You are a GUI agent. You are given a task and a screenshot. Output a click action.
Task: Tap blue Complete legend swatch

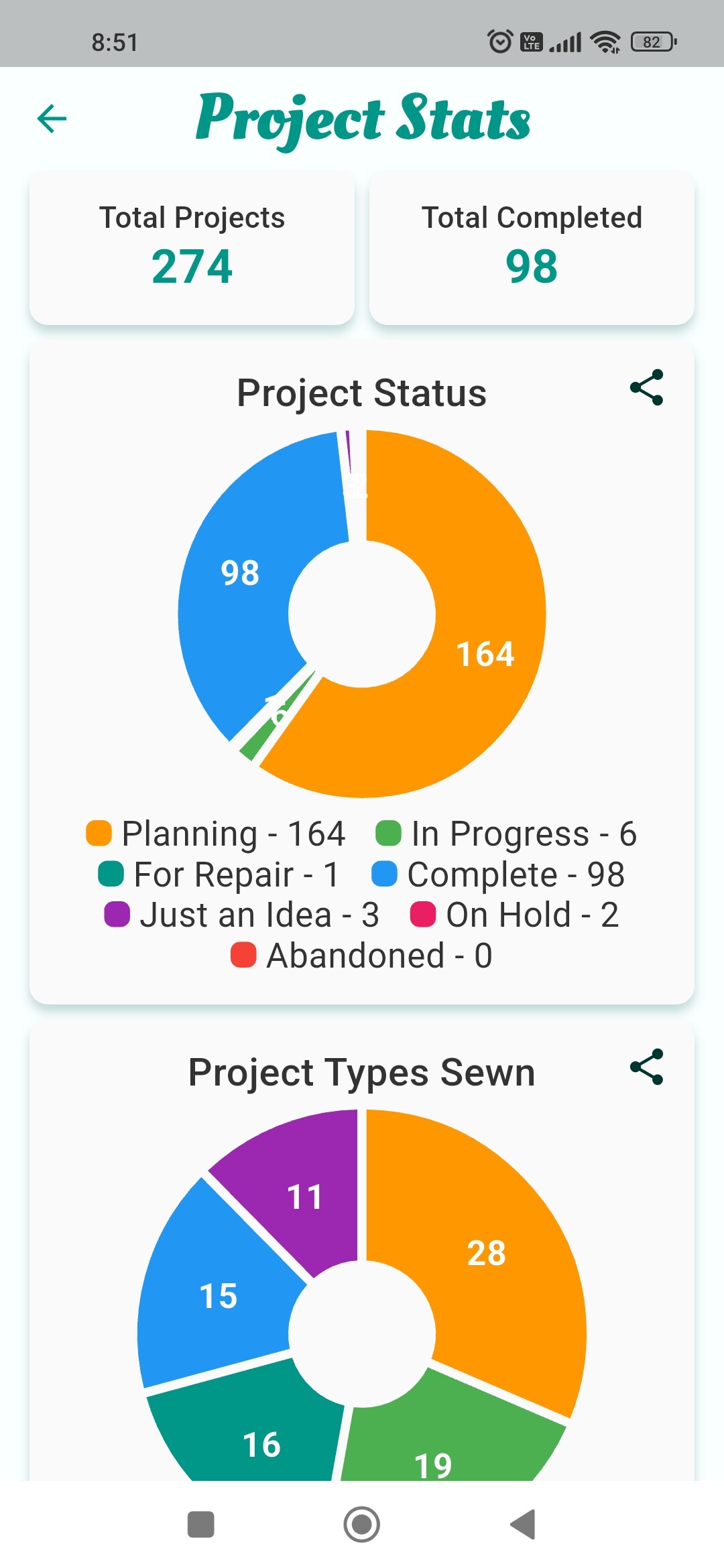[x=385, y=874]
